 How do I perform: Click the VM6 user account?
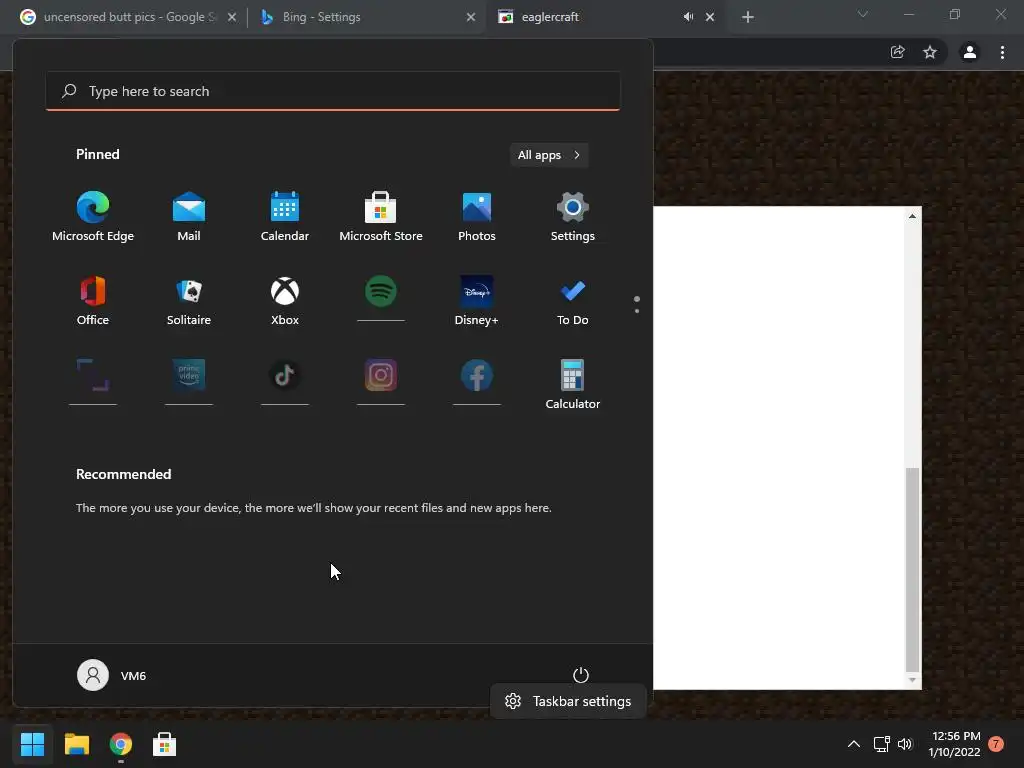[x=112, y=675]
